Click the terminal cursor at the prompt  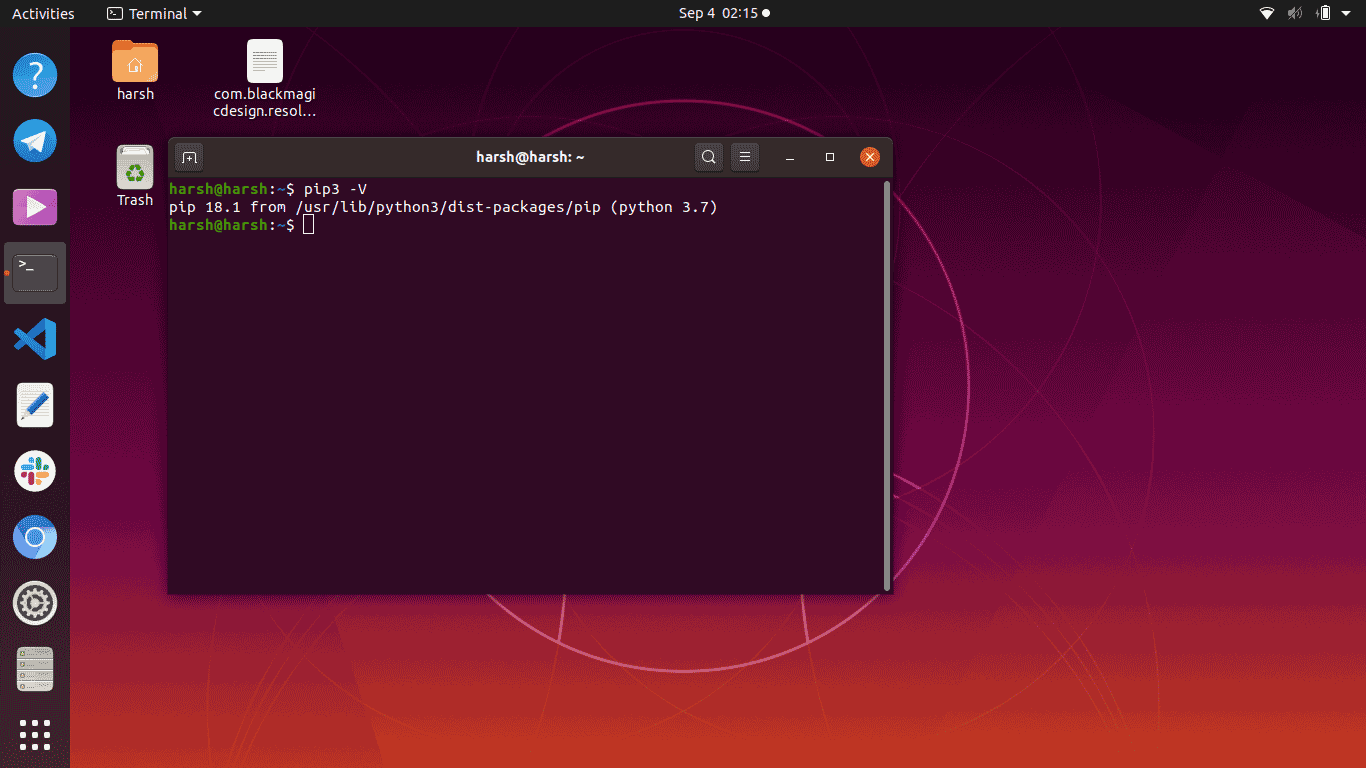[x=308, y=225]
